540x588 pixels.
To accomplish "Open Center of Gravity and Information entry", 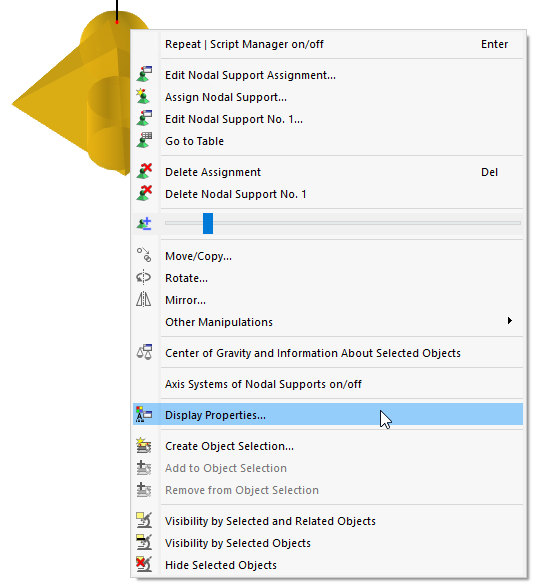I will point(328,353).
